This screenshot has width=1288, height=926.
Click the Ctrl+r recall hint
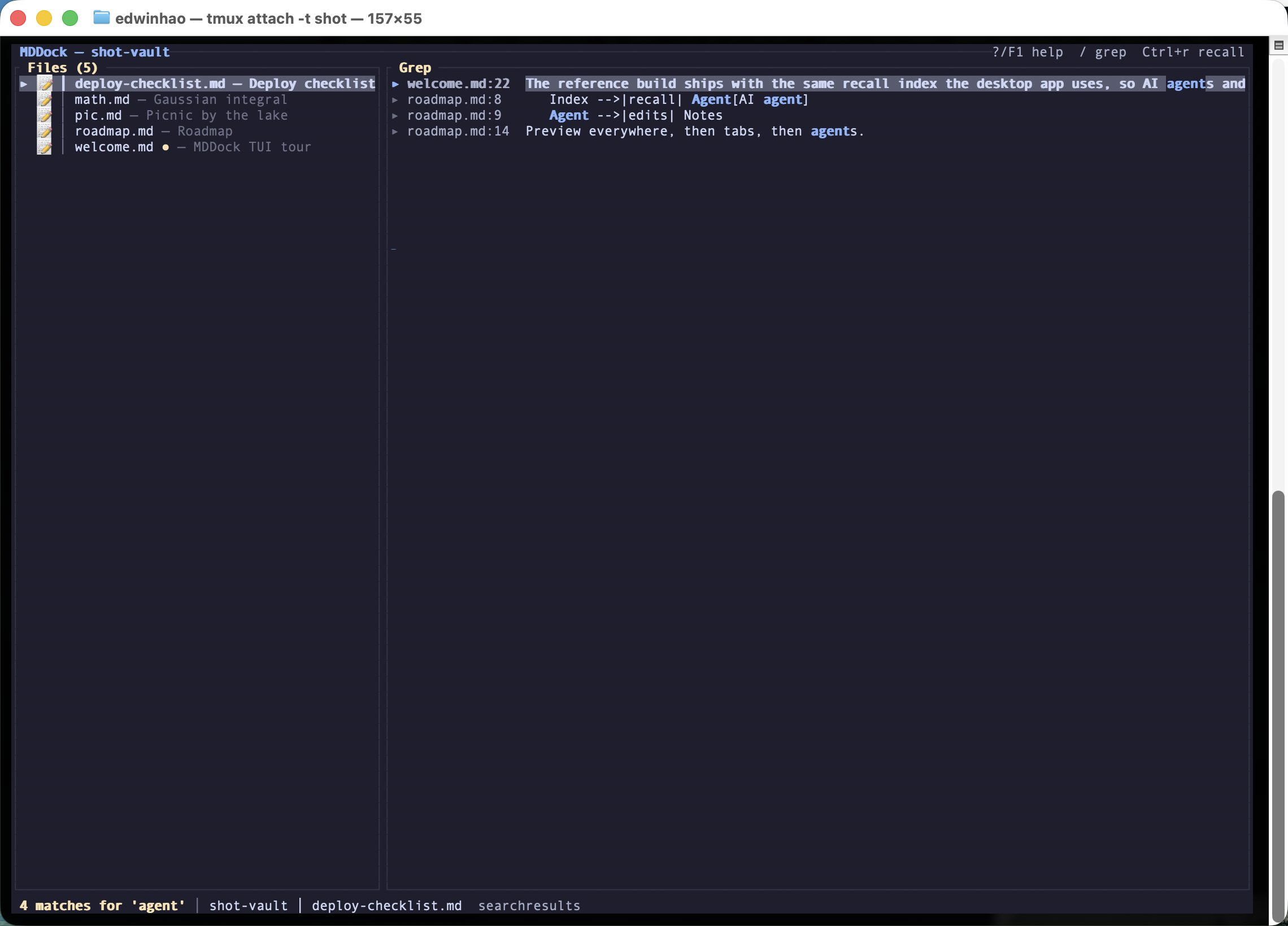click(x=1193, y=53)
